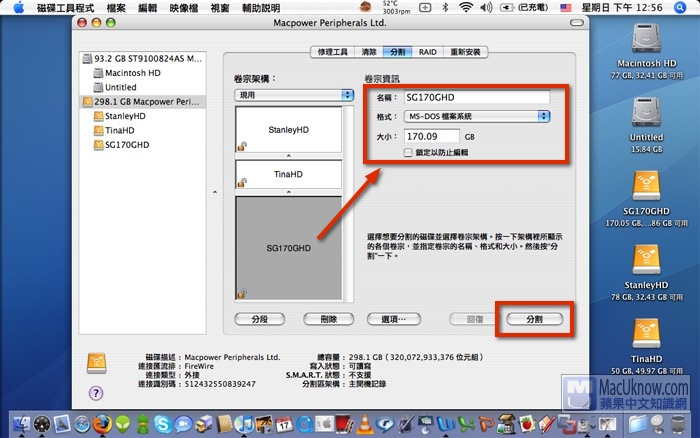700x438 pixels.
Task: Open the 檔案 menu
Action: [x=116, y=8]
